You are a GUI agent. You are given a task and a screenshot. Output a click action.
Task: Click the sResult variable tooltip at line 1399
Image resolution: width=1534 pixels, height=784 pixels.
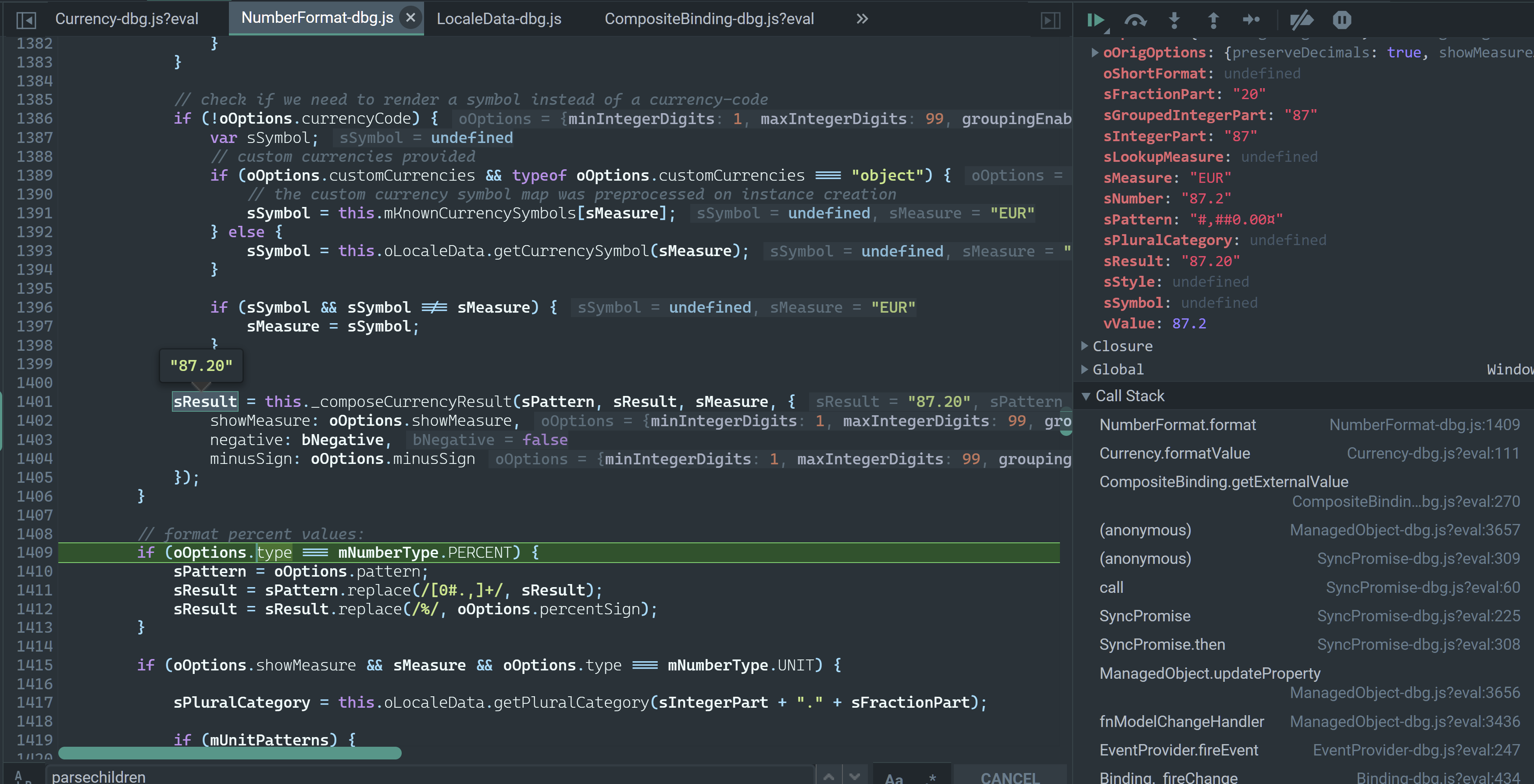tap(200, 364)
